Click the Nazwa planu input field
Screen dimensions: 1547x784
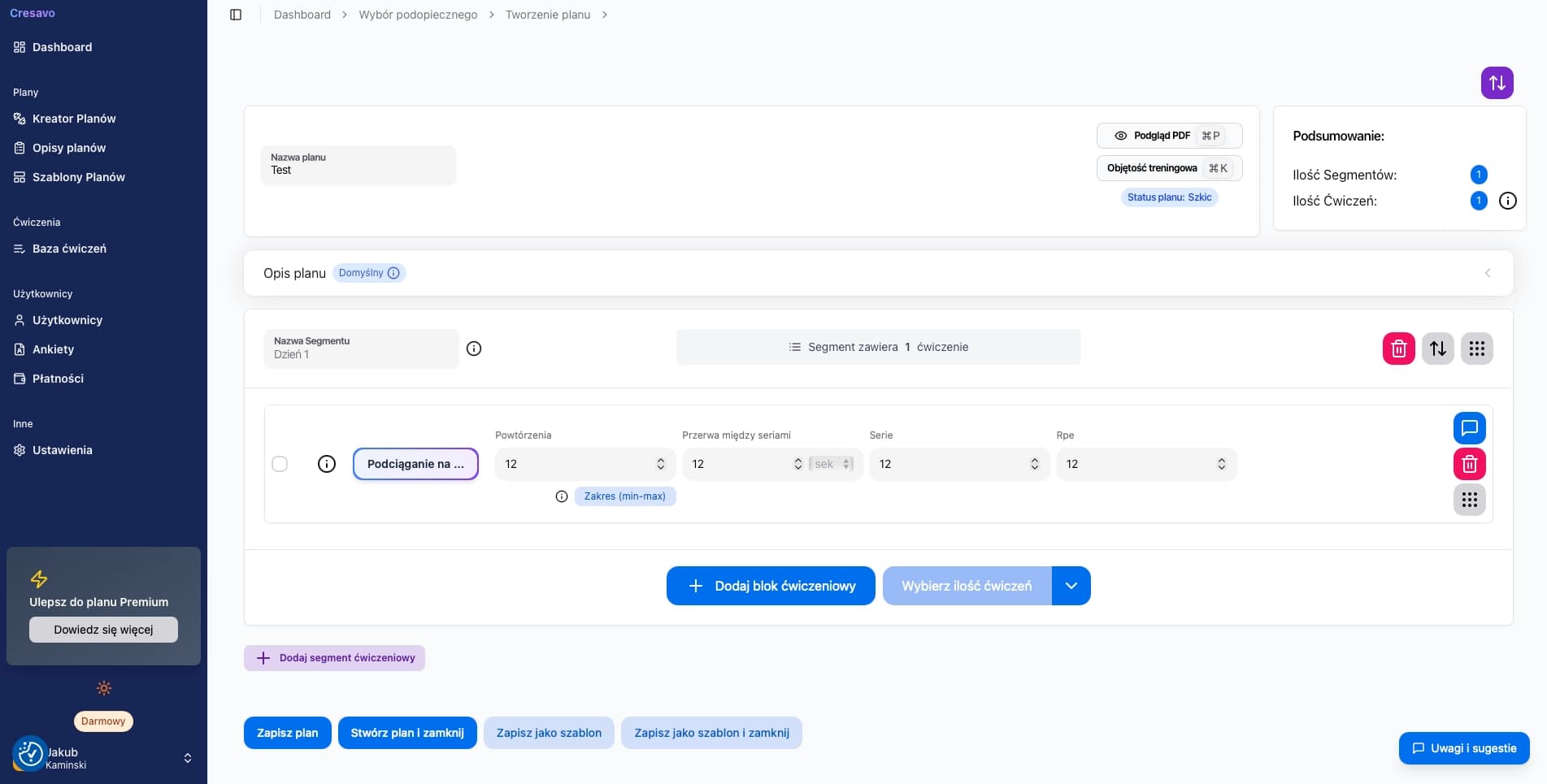tap(358, 170)
